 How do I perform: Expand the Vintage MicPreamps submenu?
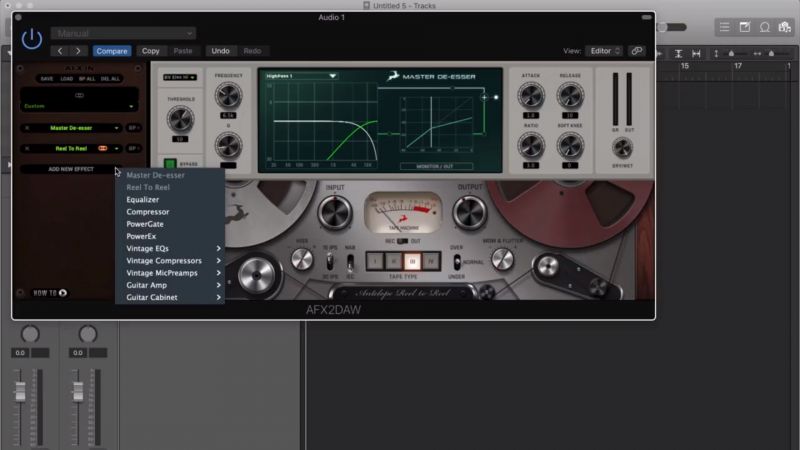[x=170, y=273]
